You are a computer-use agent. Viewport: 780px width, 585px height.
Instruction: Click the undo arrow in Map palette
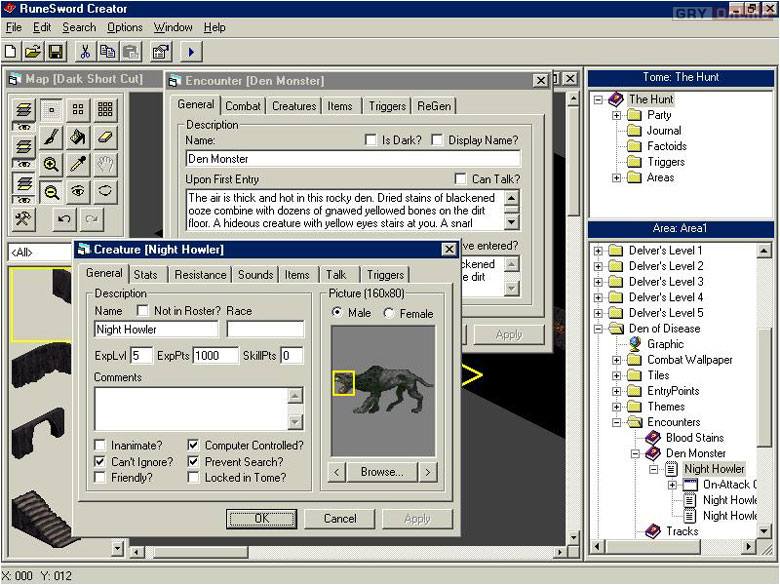(x=64, y=218)
